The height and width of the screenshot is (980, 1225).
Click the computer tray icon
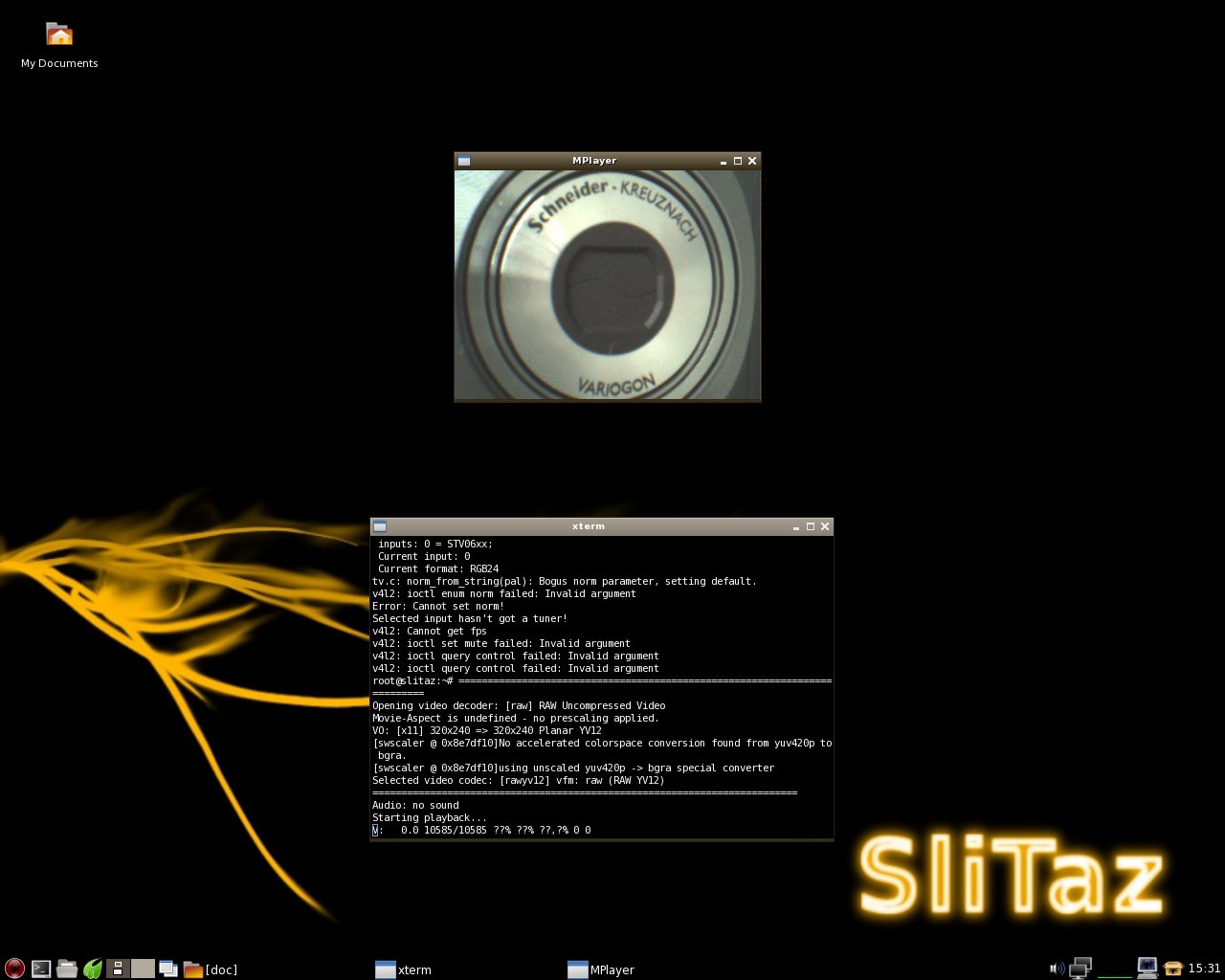click(1147, 969)
